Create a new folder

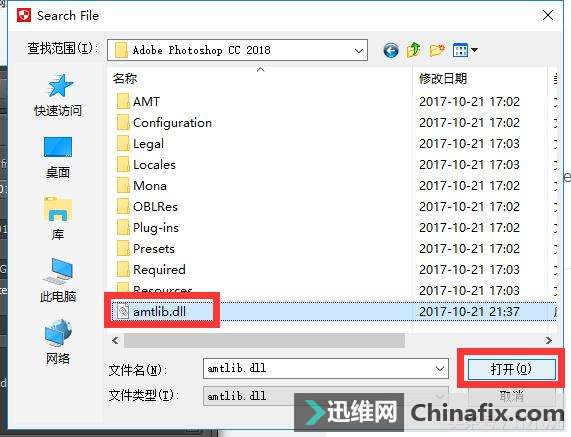pos(437,50)
